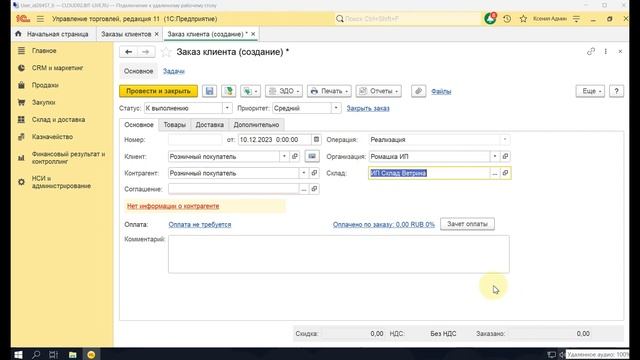This screenshot has height=360, width=640.
Task: Open the settings lines icon beside user name
Action: [576, 19]
